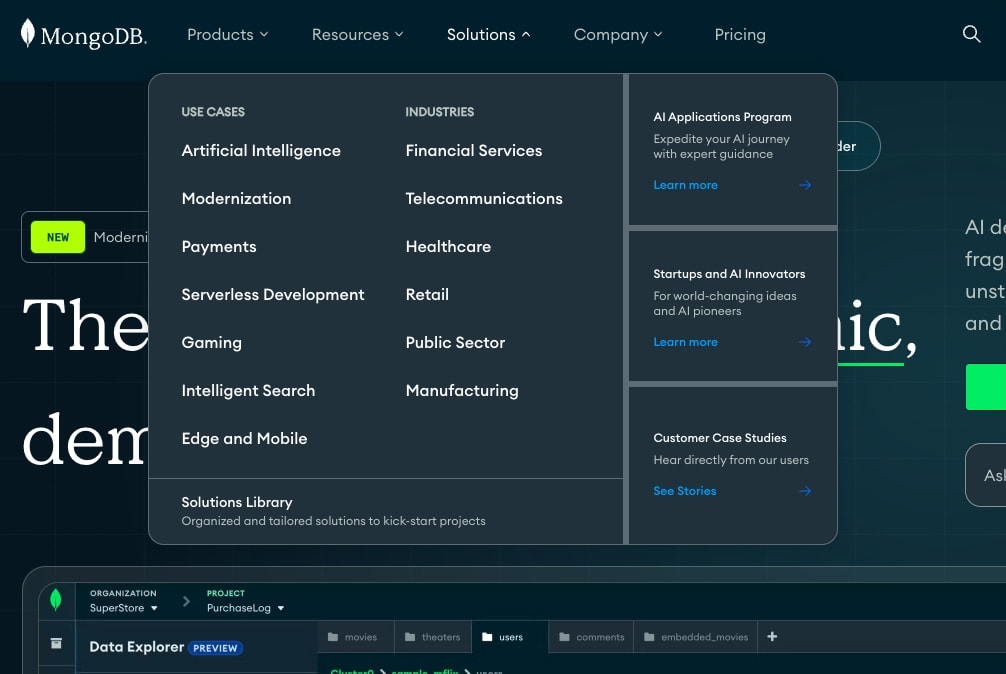Expand the Company menu
The width and height of the screenshot is (1006, 674).
pos(617,35)
